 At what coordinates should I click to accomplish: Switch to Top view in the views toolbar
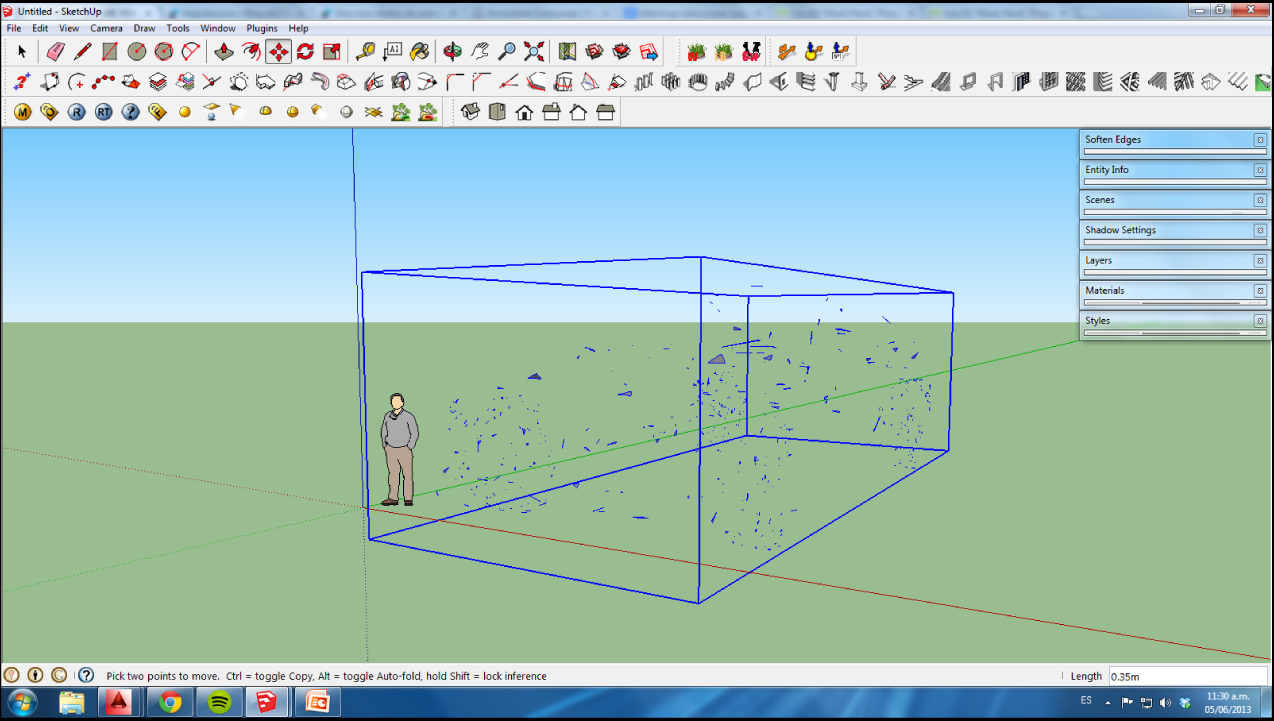coord(497,112)
